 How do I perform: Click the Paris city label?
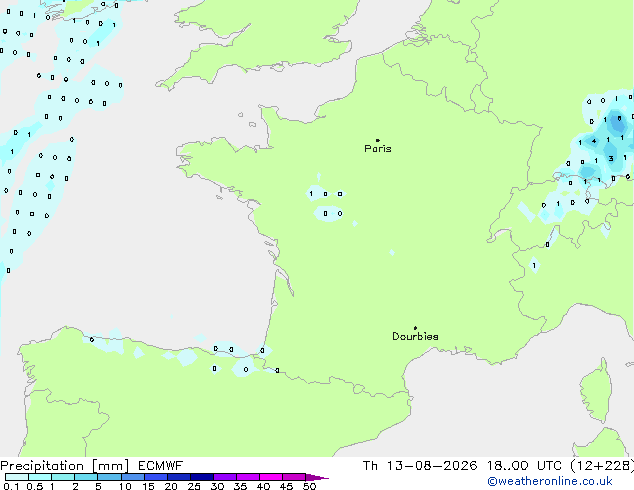(x=378, y=149)
